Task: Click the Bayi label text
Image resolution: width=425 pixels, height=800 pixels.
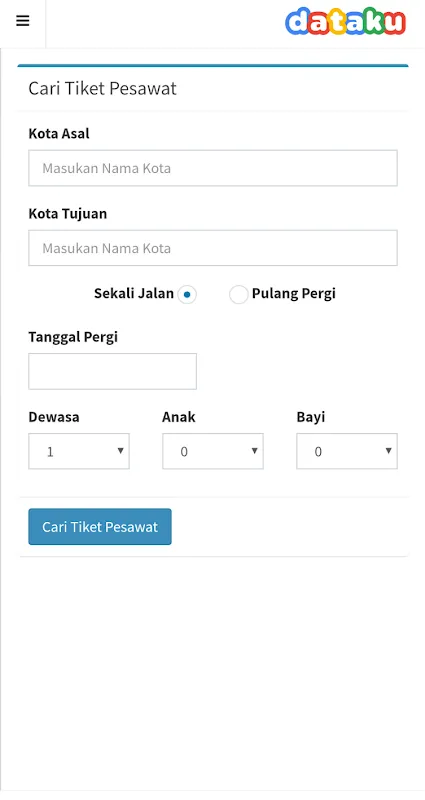Action: pyautogui.click(x=311, y=417)
